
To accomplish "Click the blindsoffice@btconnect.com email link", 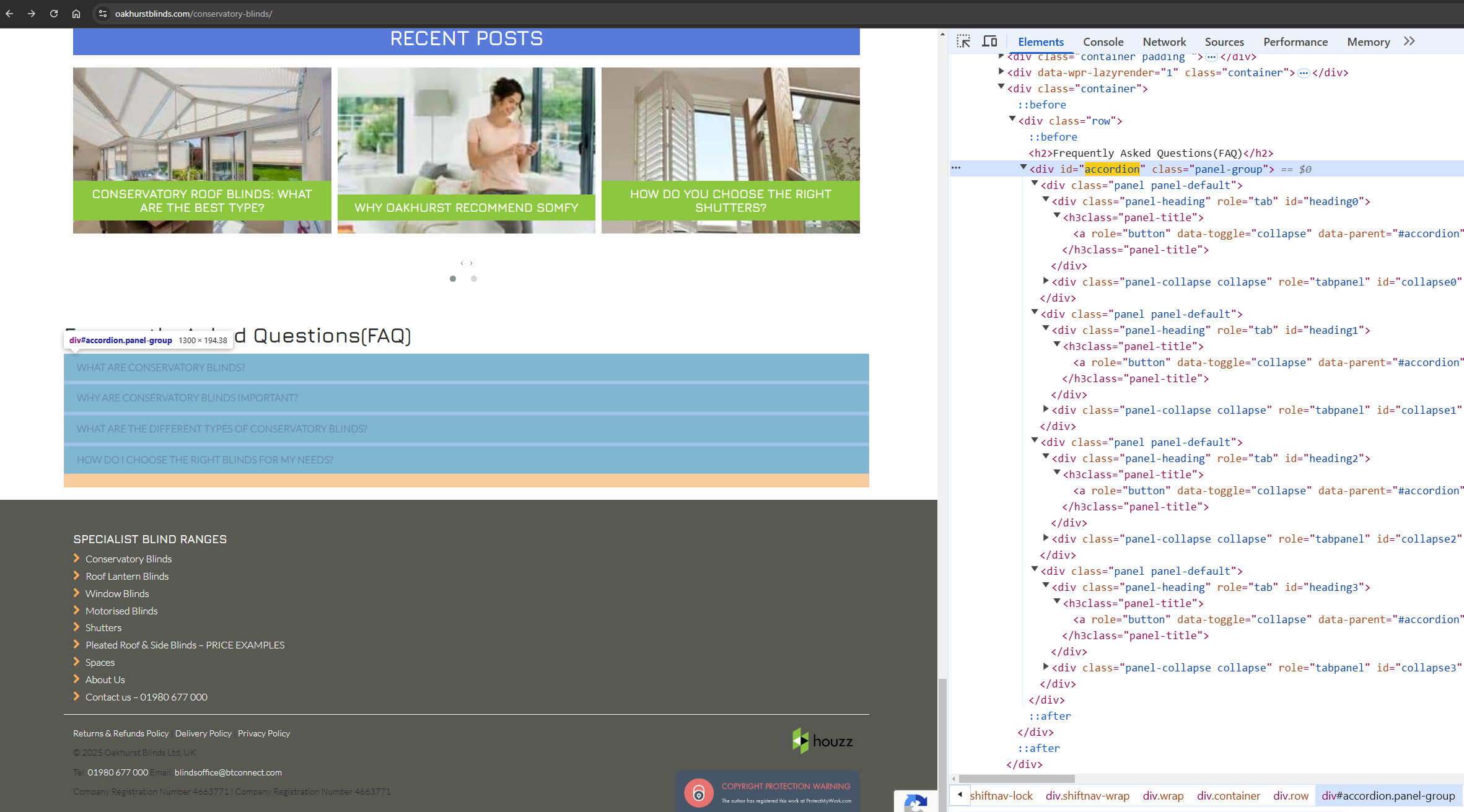I will coord(228,772).
